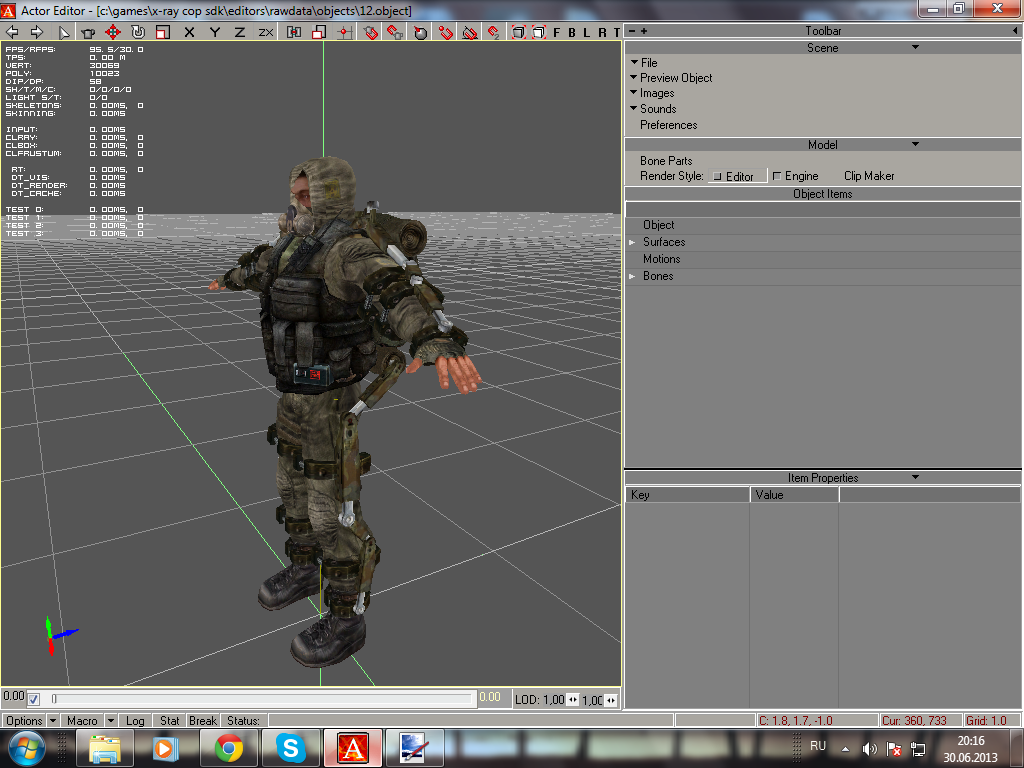Click the Value column header
1024x768 pixels.
coord(794,495)
